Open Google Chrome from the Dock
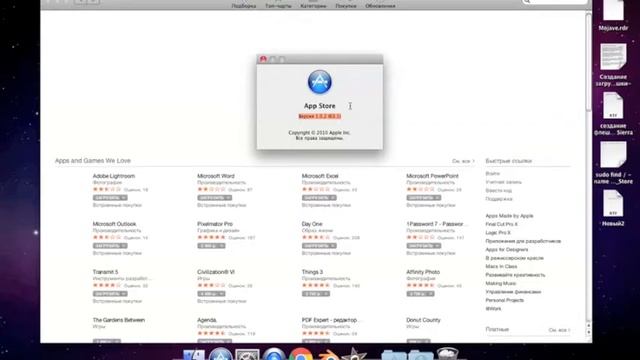 point(301,354)
